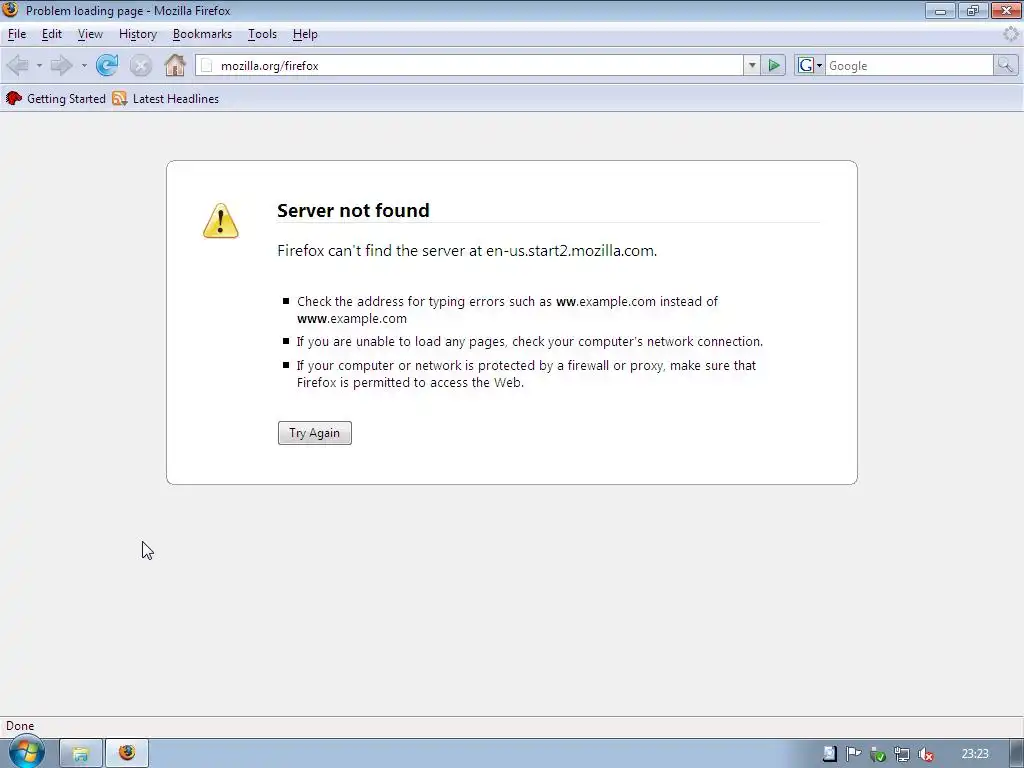Minimize the Firefox window

pos(940,10)
